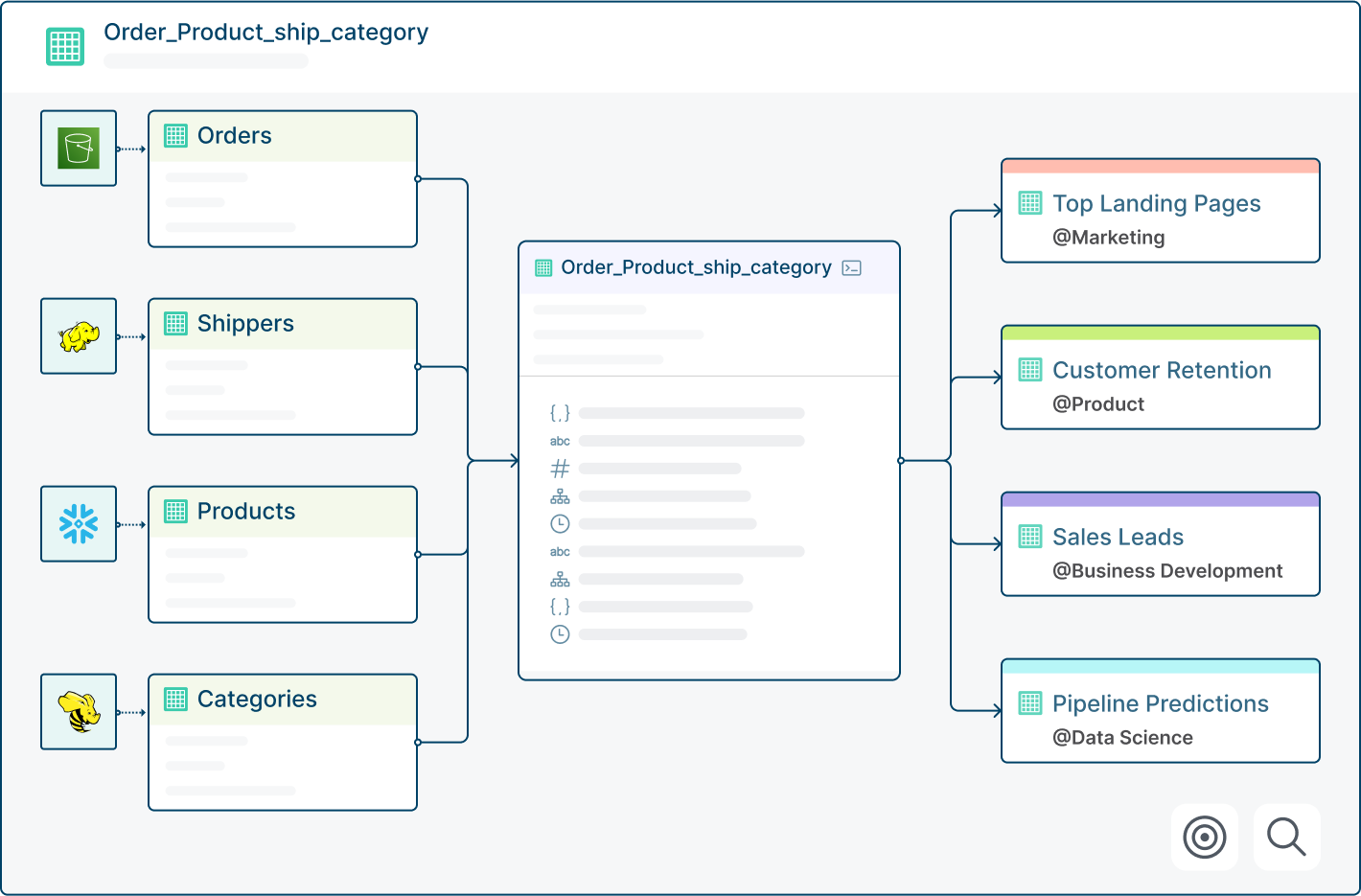Open the Sales Leads card

pos(1161,544)
